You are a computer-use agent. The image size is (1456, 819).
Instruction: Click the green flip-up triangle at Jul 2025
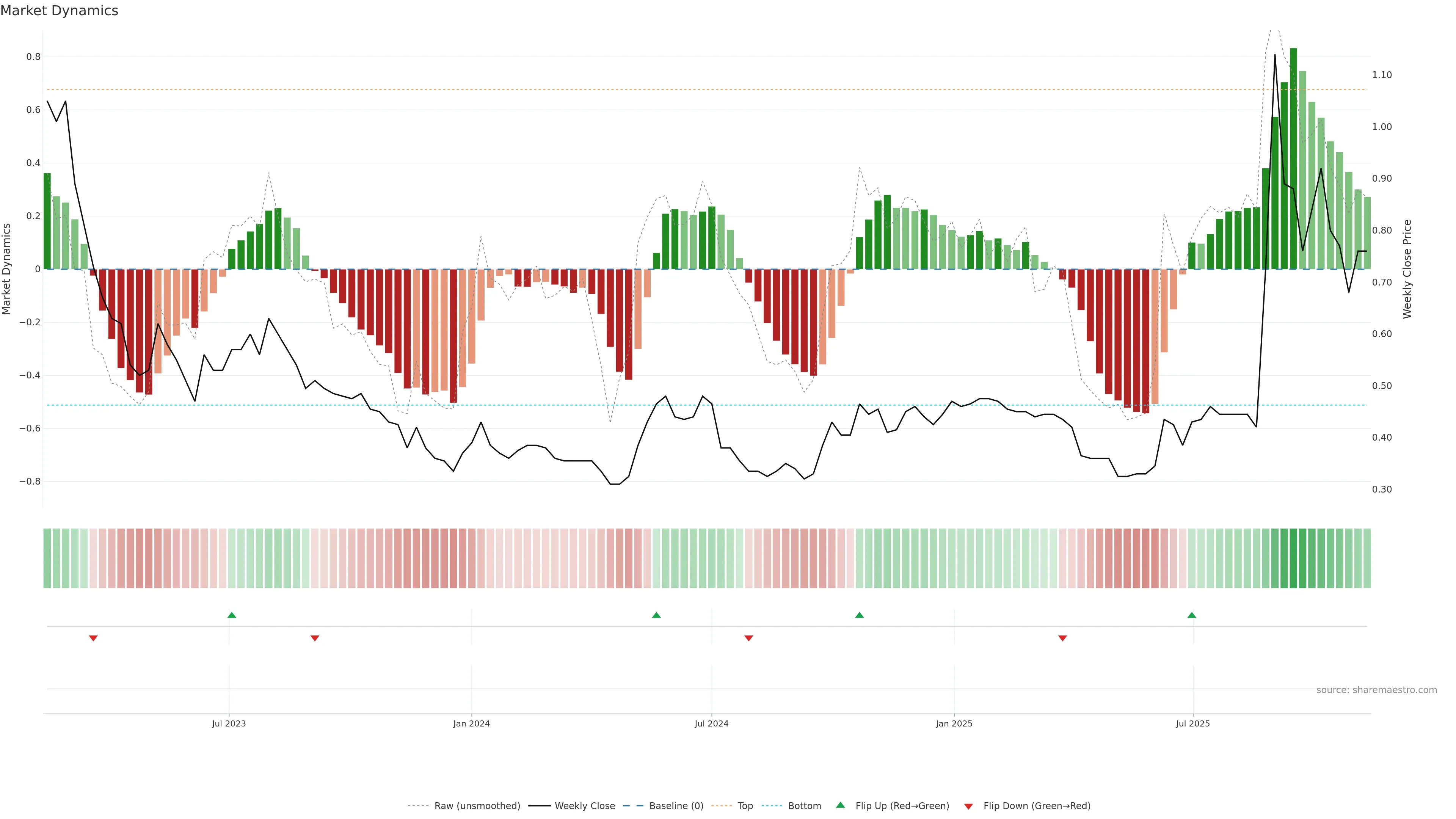tap(1191, 615)
